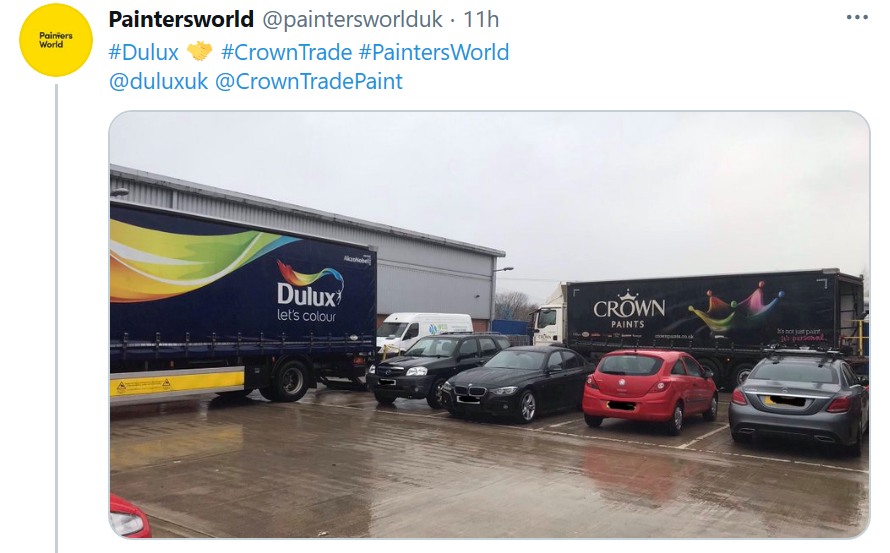Open the #PaintersWorld hashtag
Screen dimensions: 890x553
[x=434, y=52]
